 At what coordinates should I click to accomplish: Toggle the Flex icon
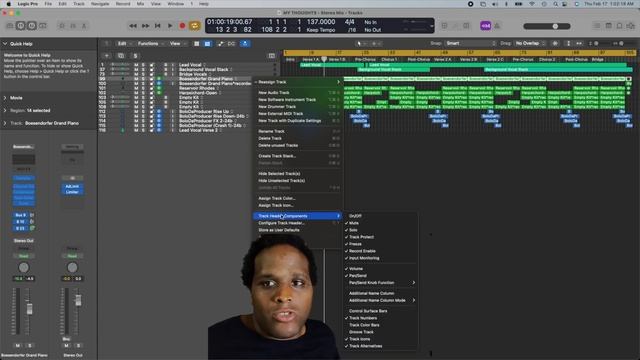point(231,44)
